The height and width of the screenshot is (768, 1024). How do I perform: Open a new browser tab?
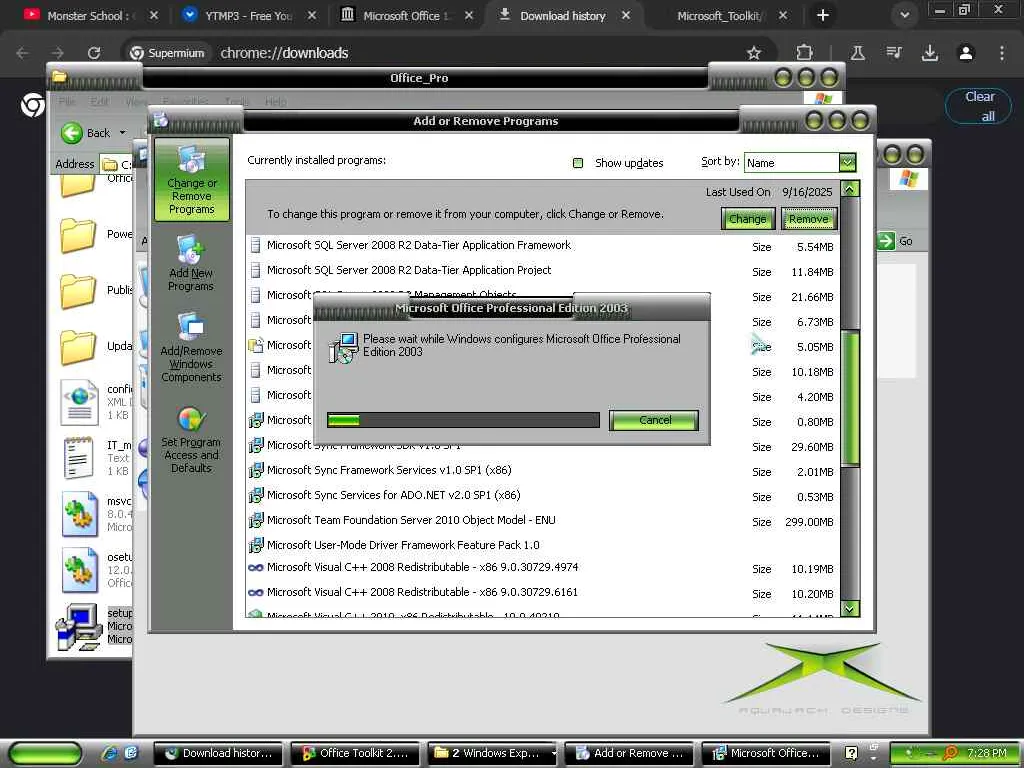823,16
